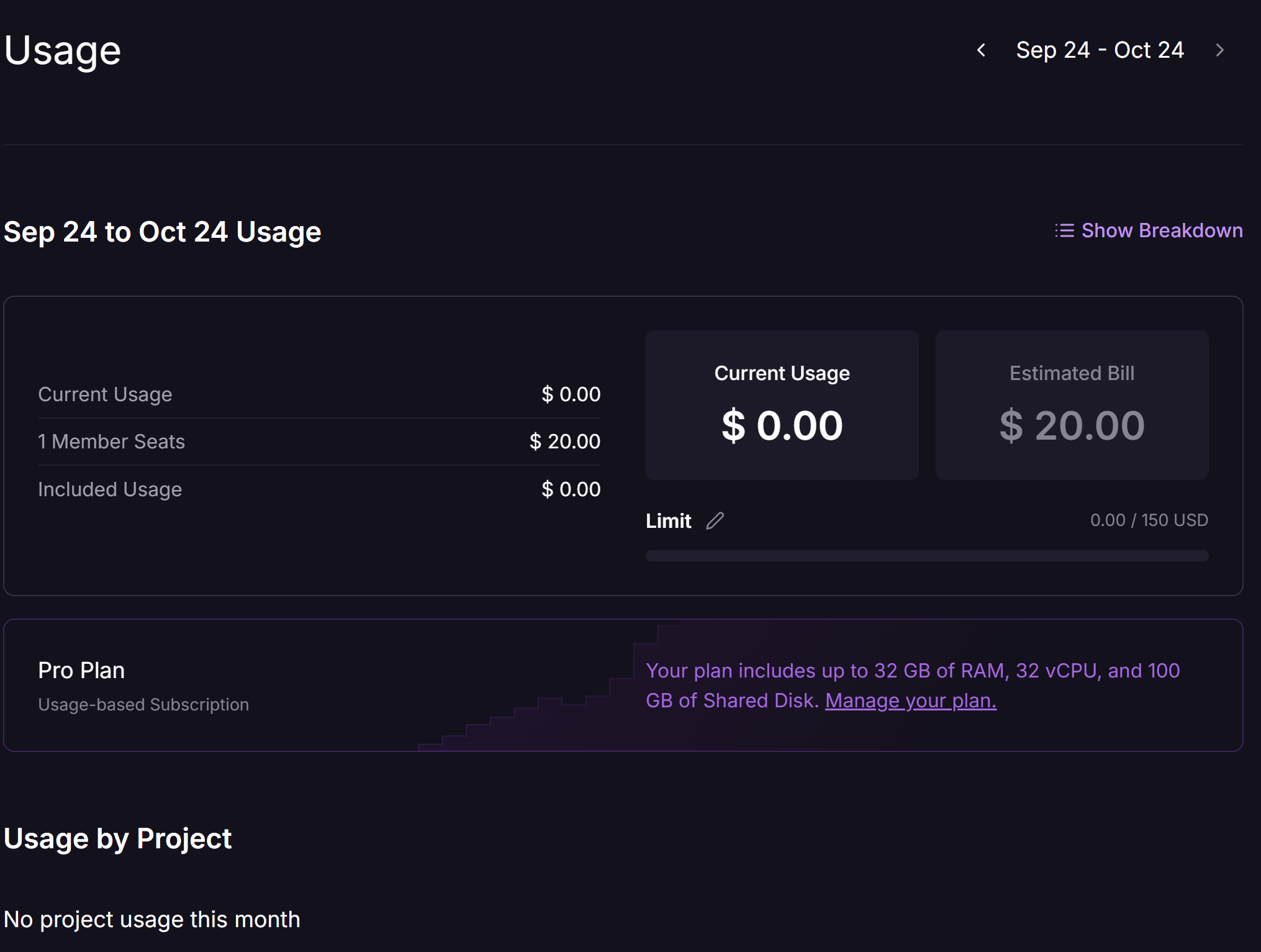Select the Current Usage card showing $ 0.00
The width and height of the screenshot is (1261, 952).
click(782, 405)
